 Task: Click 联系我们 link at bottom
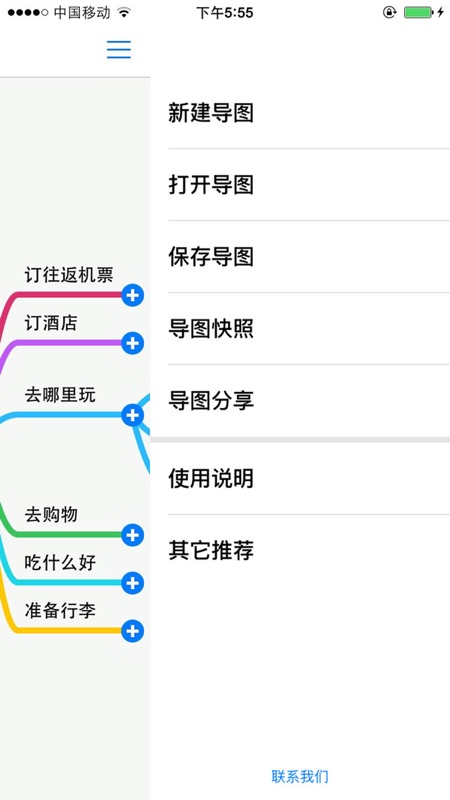point(300,777)
